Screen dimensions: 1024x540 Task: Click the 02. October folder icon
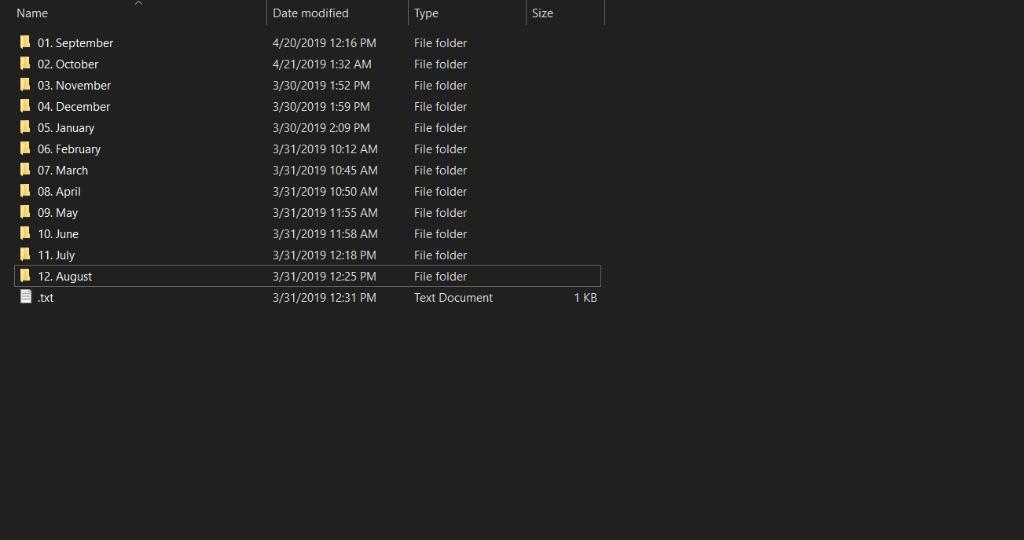(x=25, y=64)
